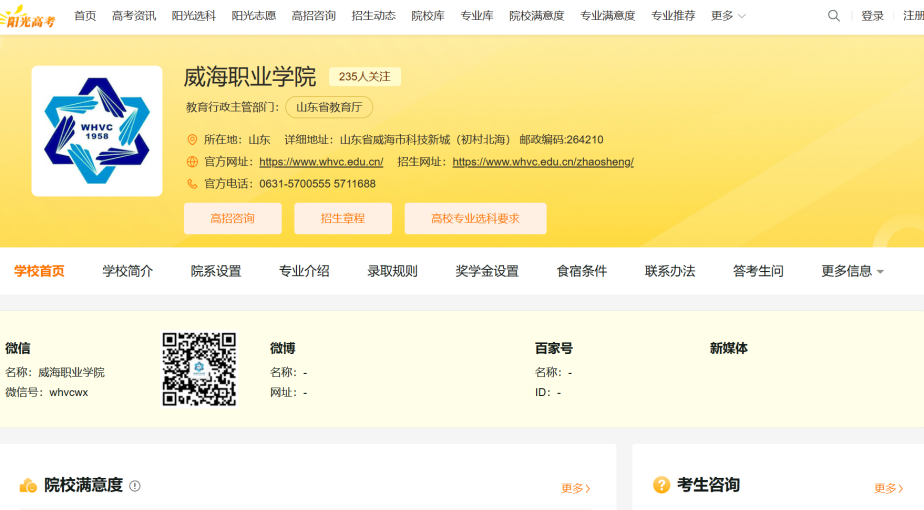Image resolution: width=924 pixels, height=510 pixels.
Task: Open 高招咨询 in top navigation
Action: coord(314,16)
